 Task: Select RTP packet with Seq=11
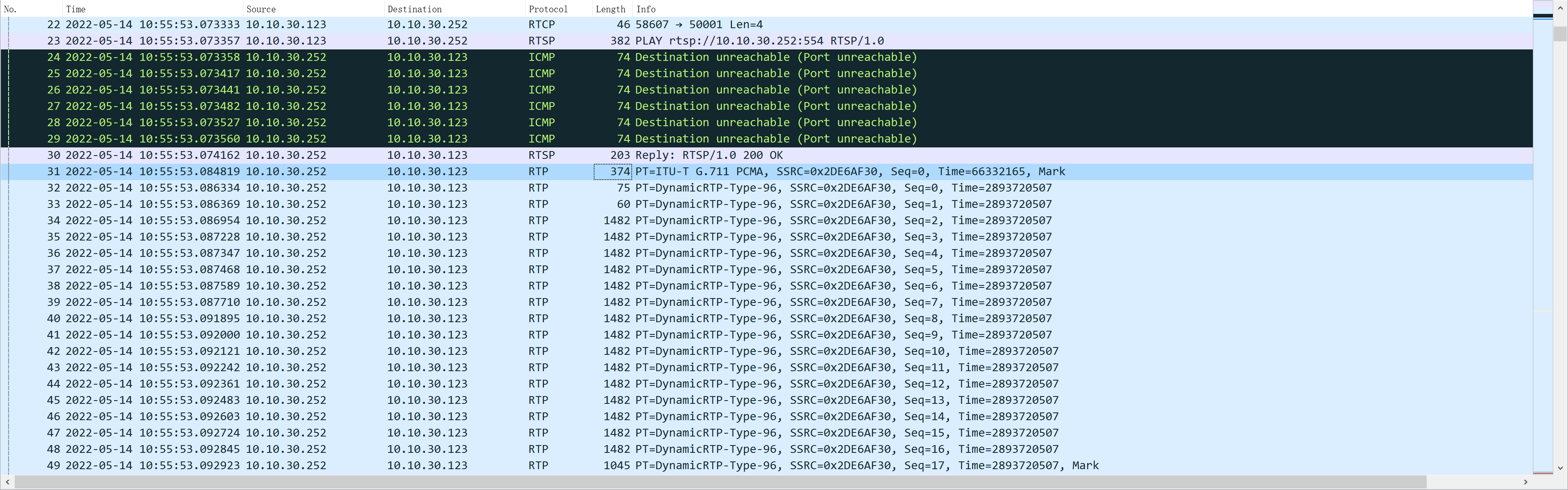tap(766, 367)
